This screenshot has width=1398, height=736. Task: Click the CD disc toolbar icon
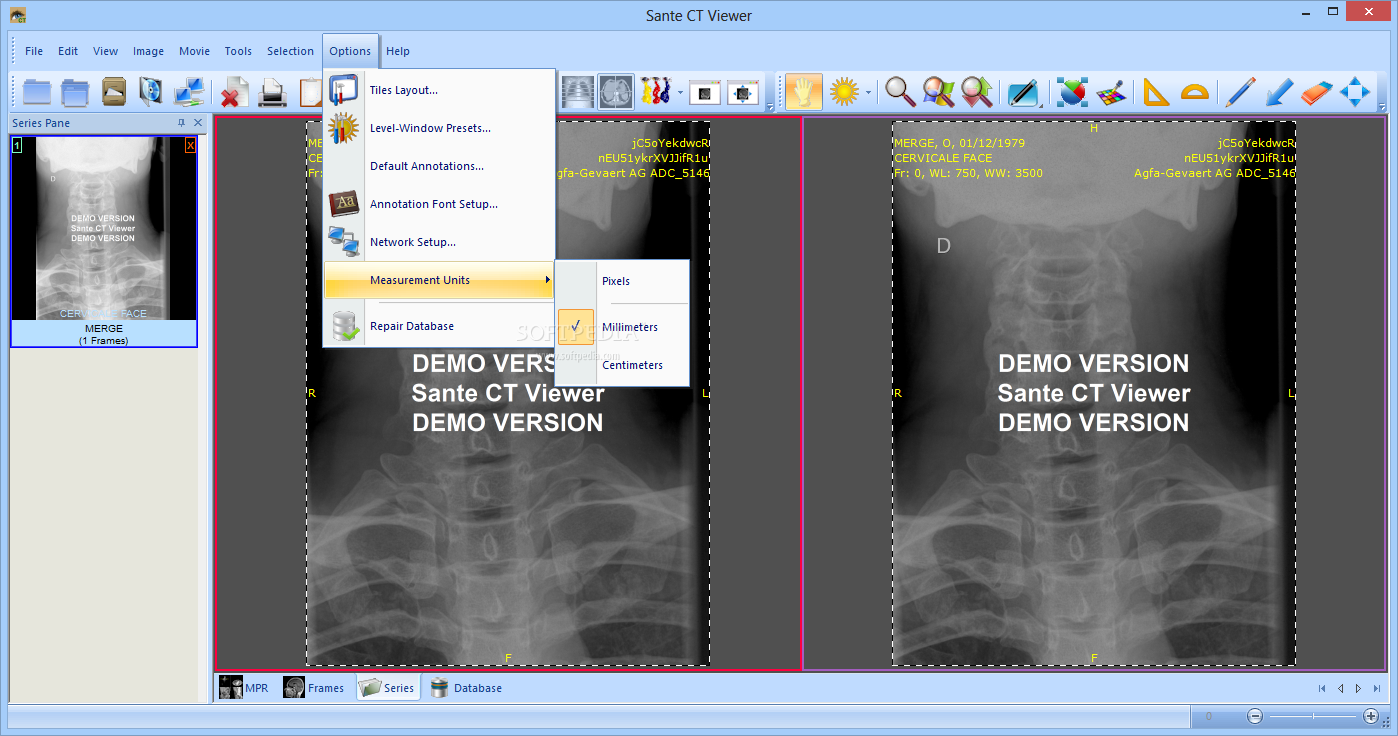point(151,92)
